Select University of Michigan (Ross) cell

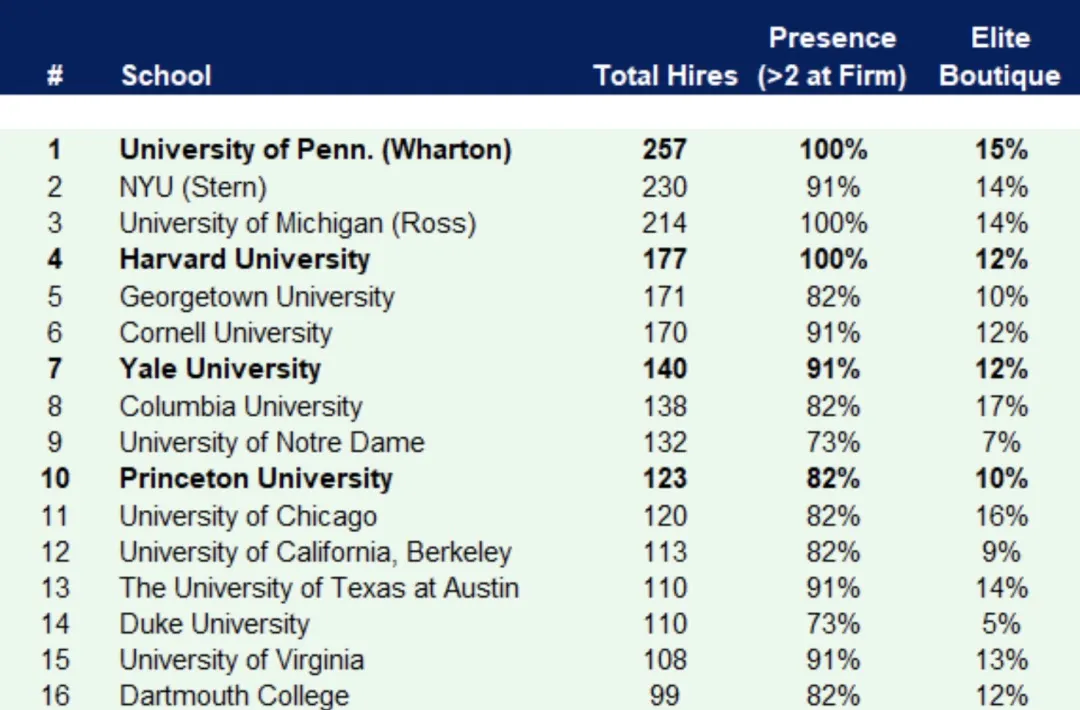[x=297, y=223]
